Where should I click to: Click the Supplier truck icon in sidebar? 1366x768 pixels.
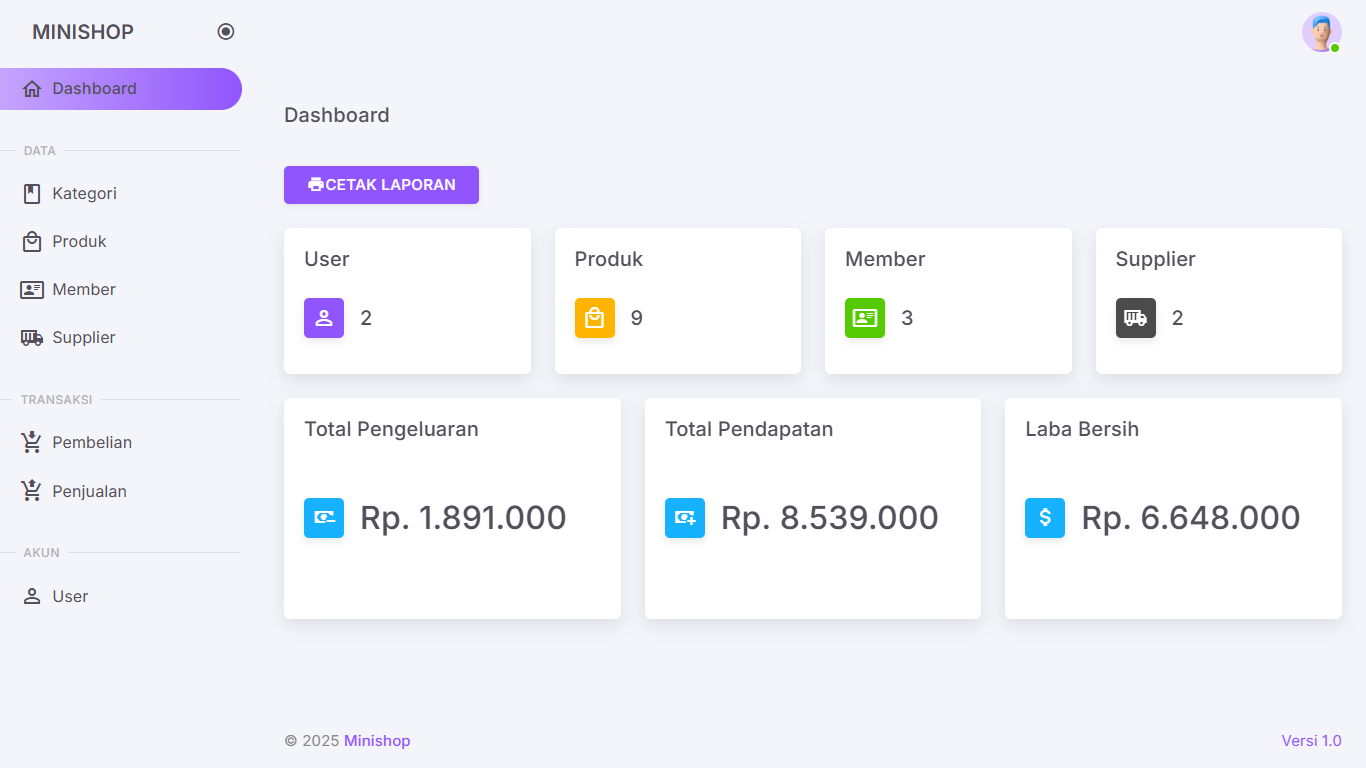point(32,338)
